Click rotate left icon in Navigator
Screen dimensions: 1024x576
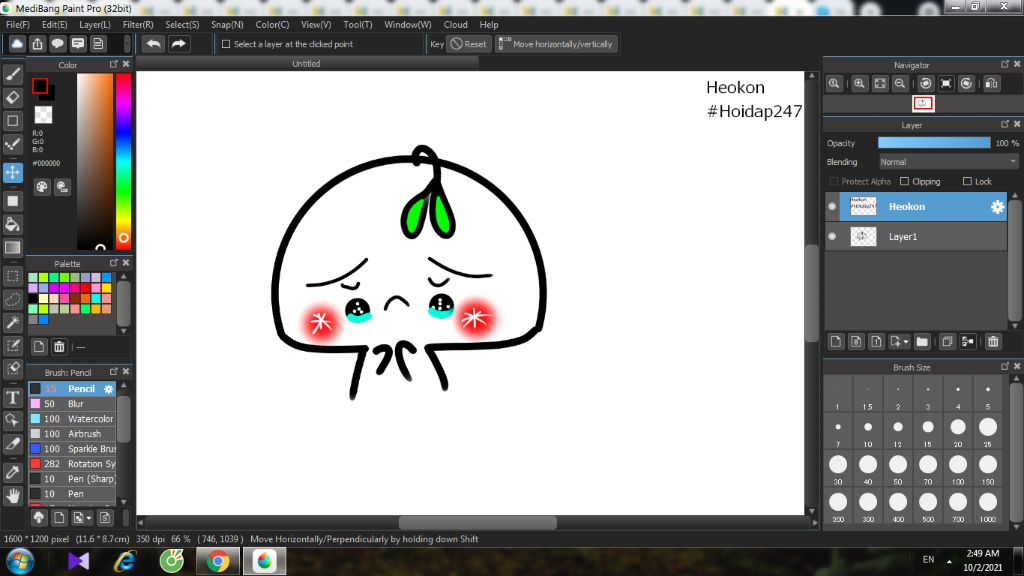pyautogui.click(x=925, y=84)
